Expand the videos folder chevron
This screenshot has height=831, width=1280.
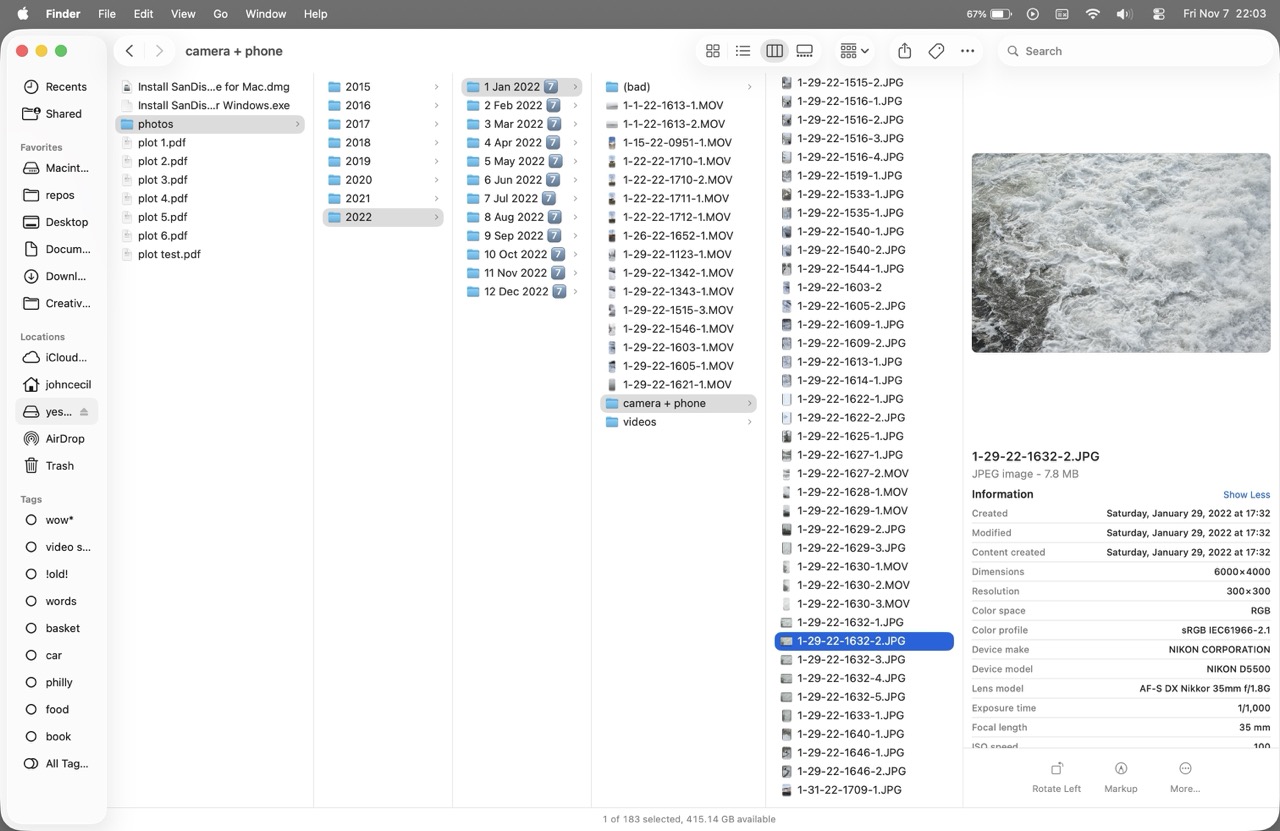[x=749, y=422]
